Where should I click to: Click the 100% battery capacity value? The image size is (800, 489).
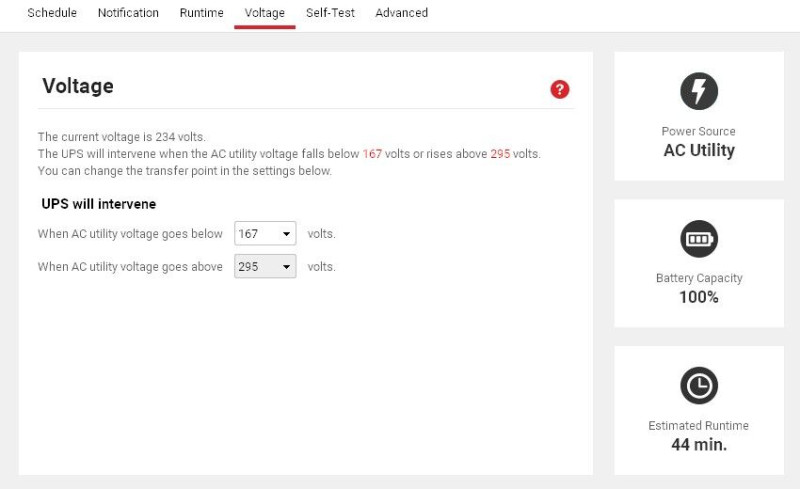[x=698, y=297]
